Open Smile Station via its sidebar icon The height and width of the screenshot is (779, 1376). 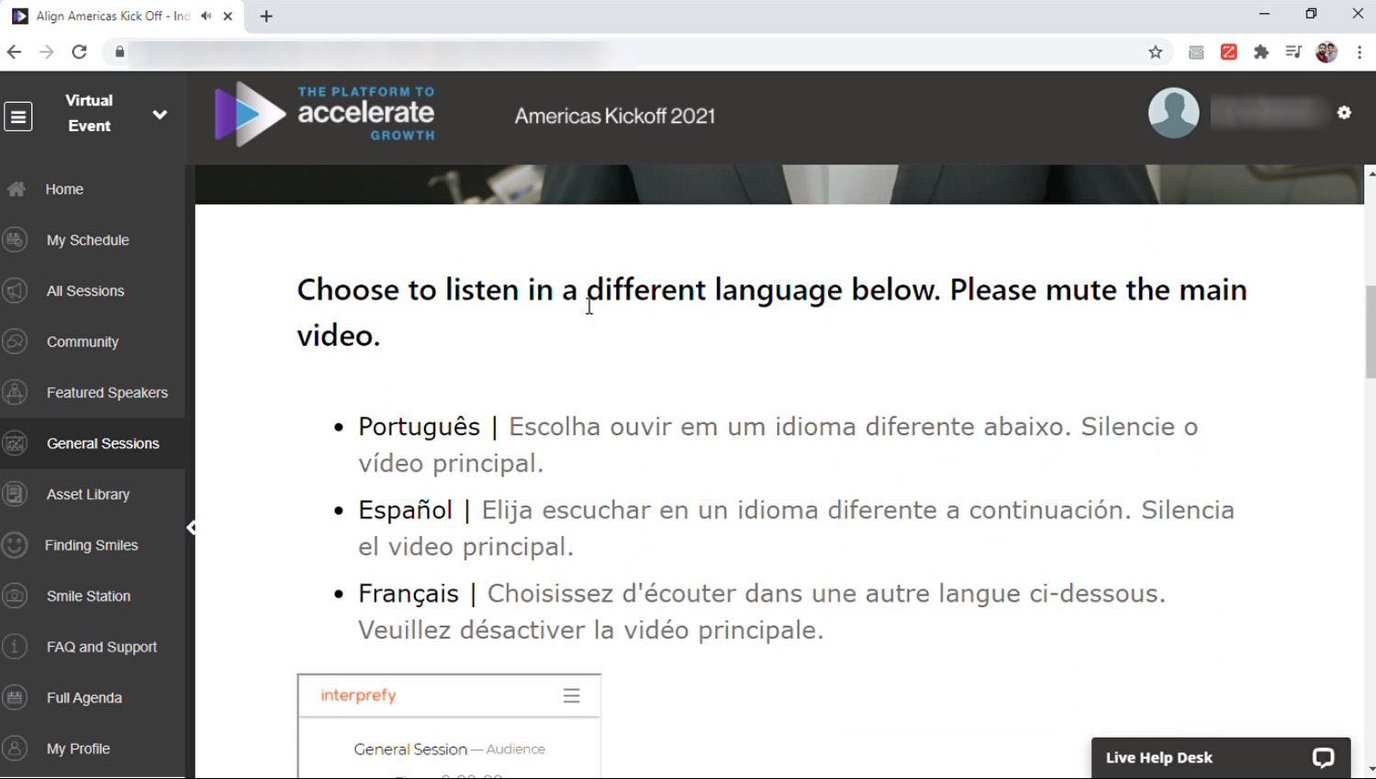click(16, 595)
